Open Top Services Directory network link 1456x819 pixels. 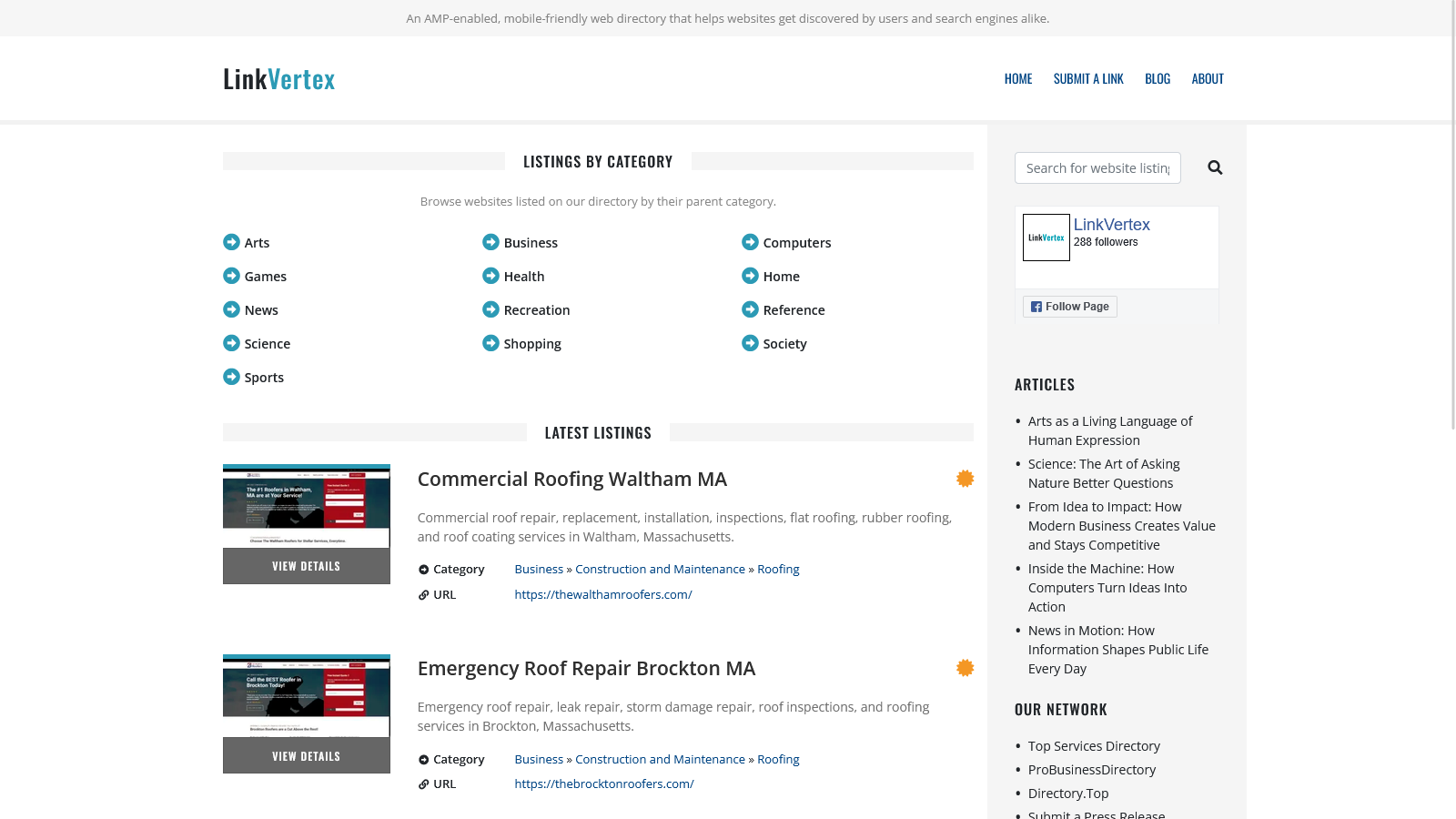click(x=1094, y=746)
